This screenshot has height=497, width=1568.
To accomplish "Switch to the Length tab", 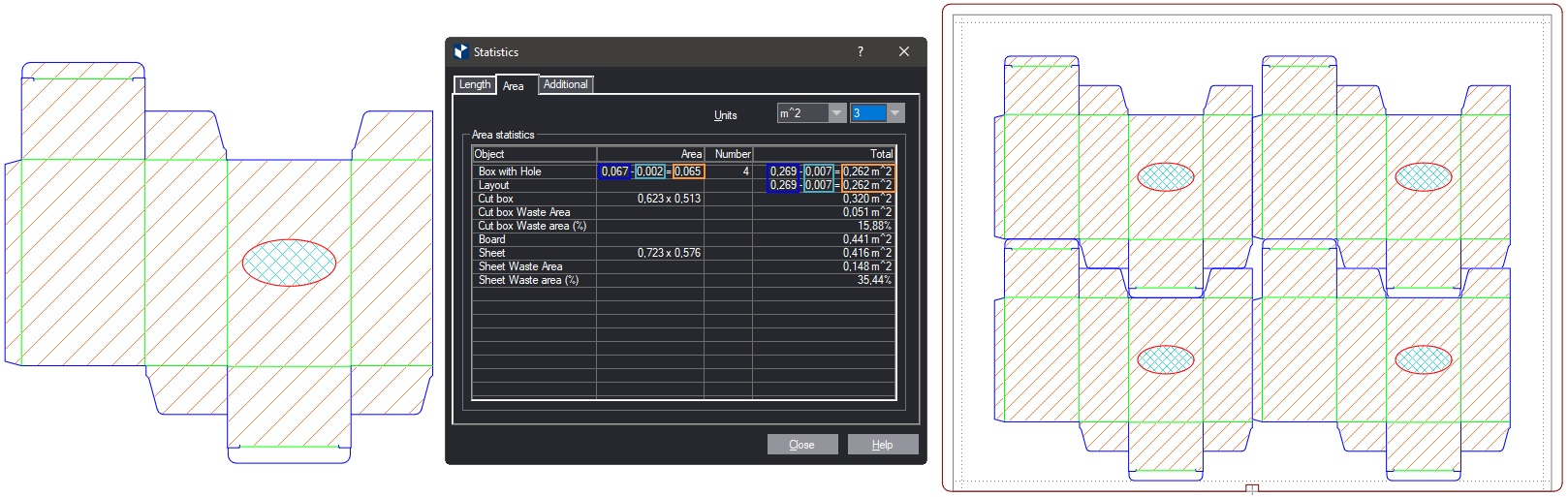I will pos(475,85).
